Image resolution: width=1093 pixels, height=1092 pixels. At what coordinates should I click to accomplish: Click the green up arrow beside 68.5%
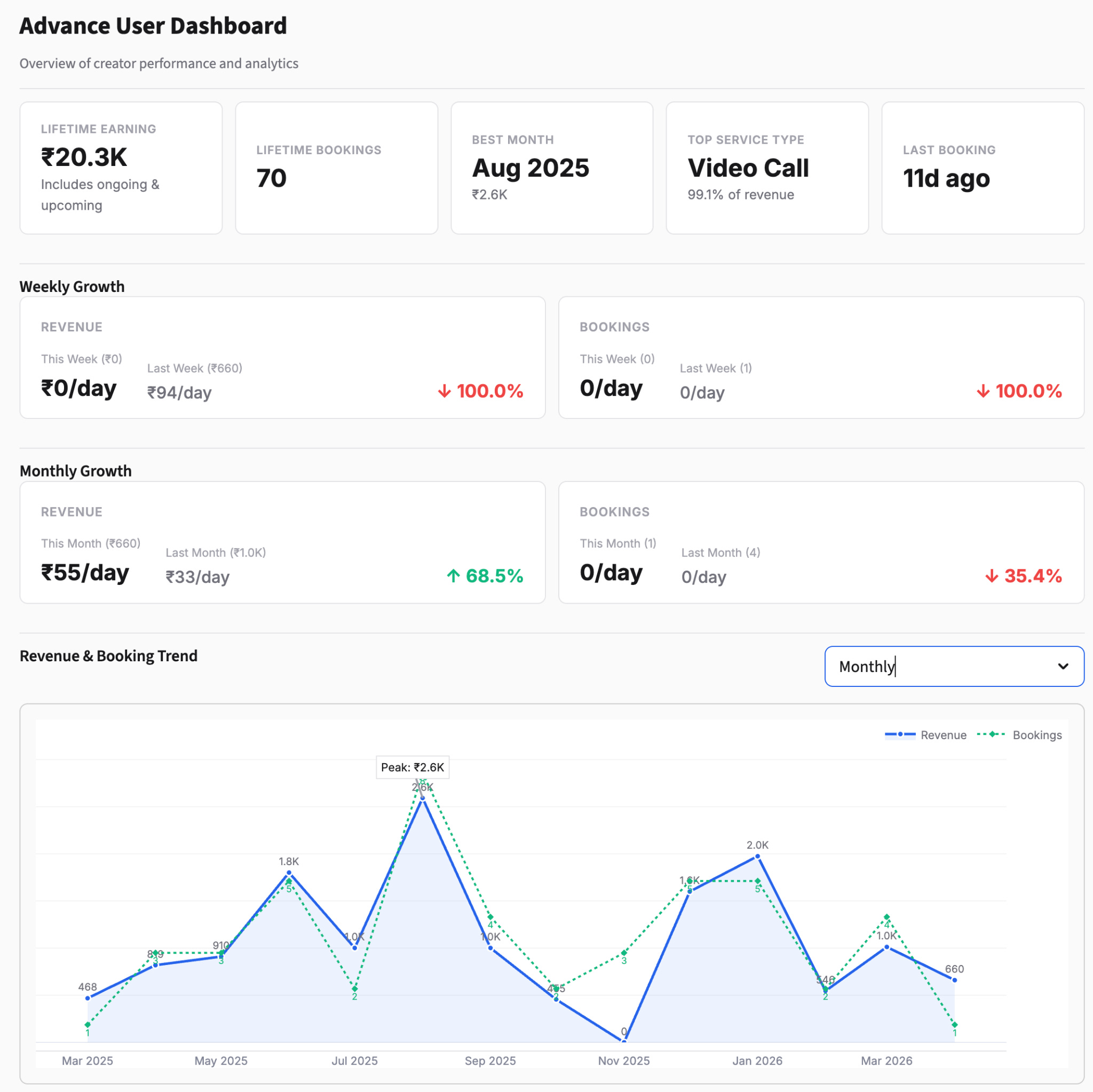click(x=453, y=576)
